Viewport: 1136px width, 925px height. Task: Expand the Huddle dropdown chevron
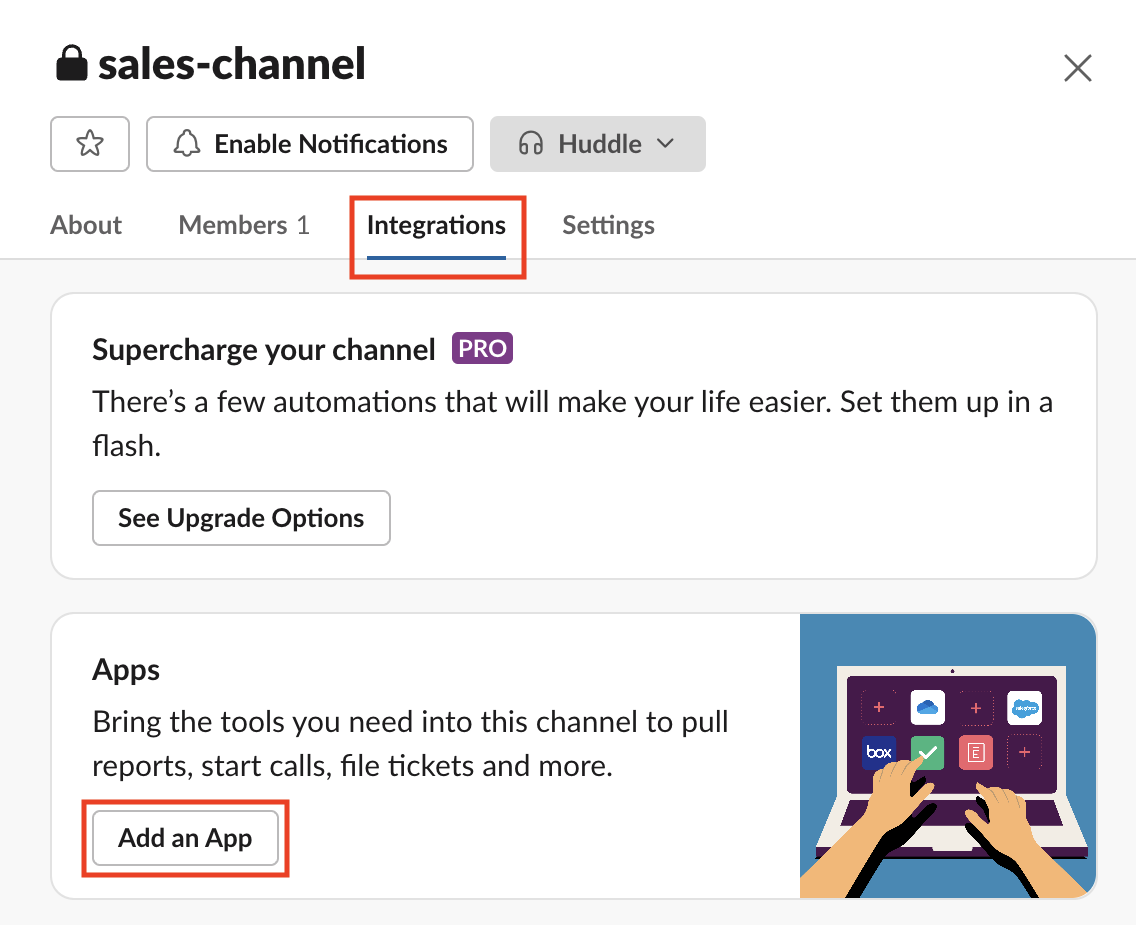click(666, 144)
